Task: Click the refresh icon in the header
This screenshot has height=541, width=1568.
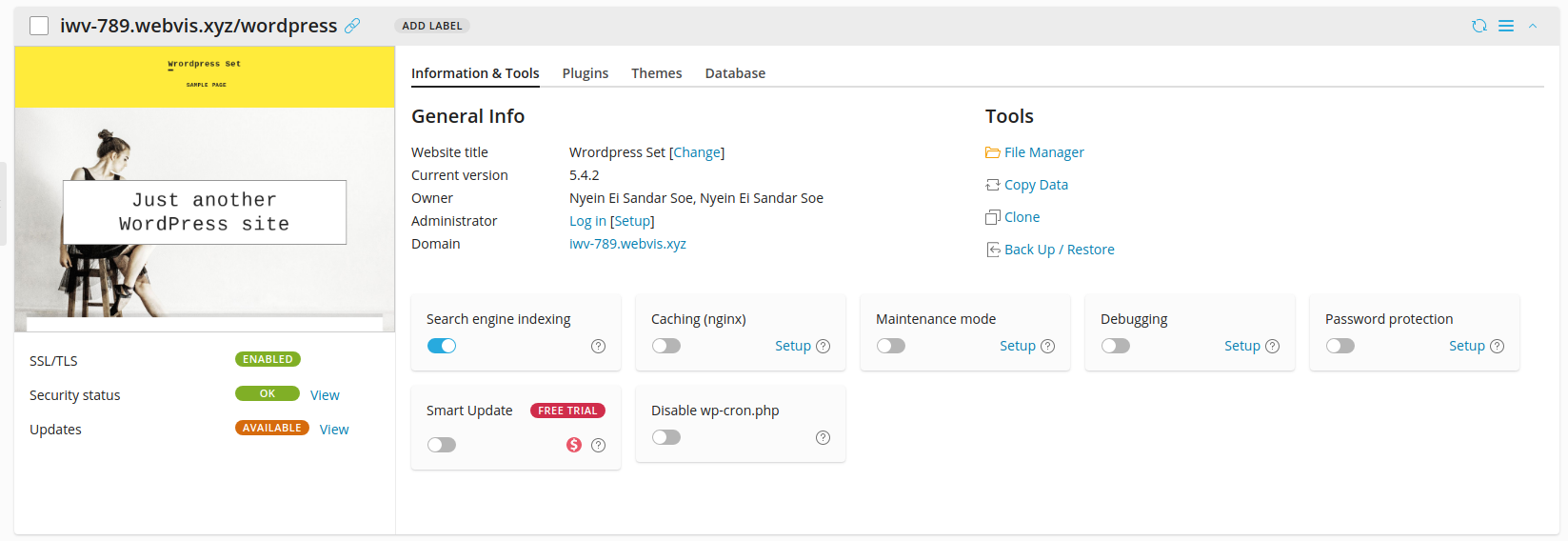Action: point(1479,26)
